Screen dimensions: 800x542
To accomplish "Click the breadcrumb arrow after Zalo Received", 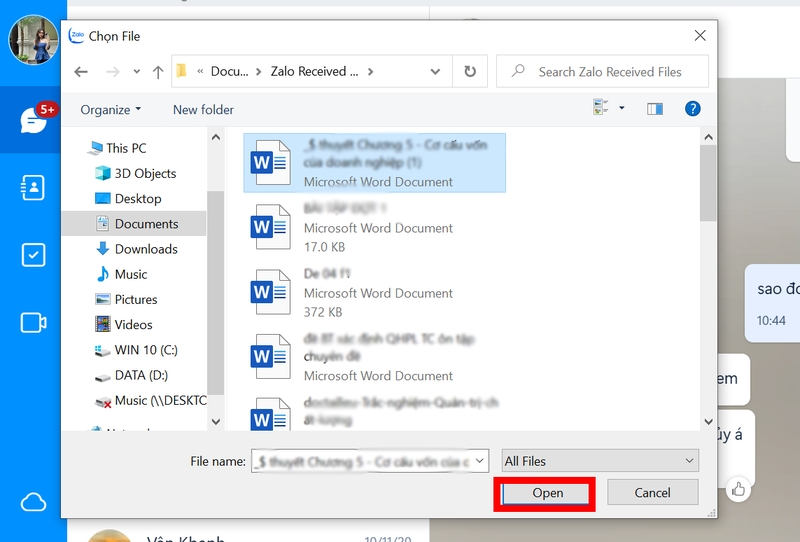I will pyautogui.click(x=370, y=71).
